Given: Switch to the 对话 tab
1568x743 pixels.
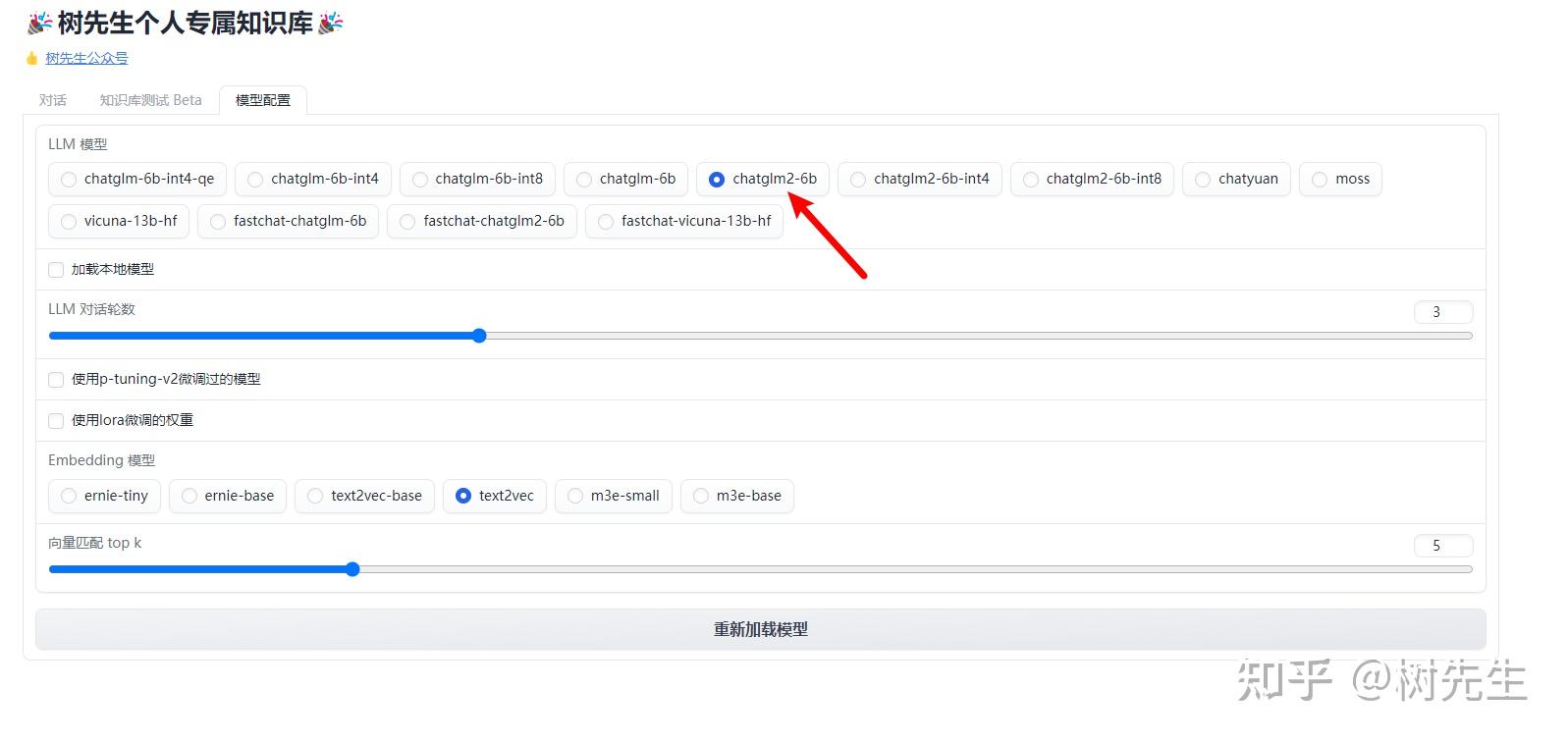Looking at the screenshot, I should point(53,100).
